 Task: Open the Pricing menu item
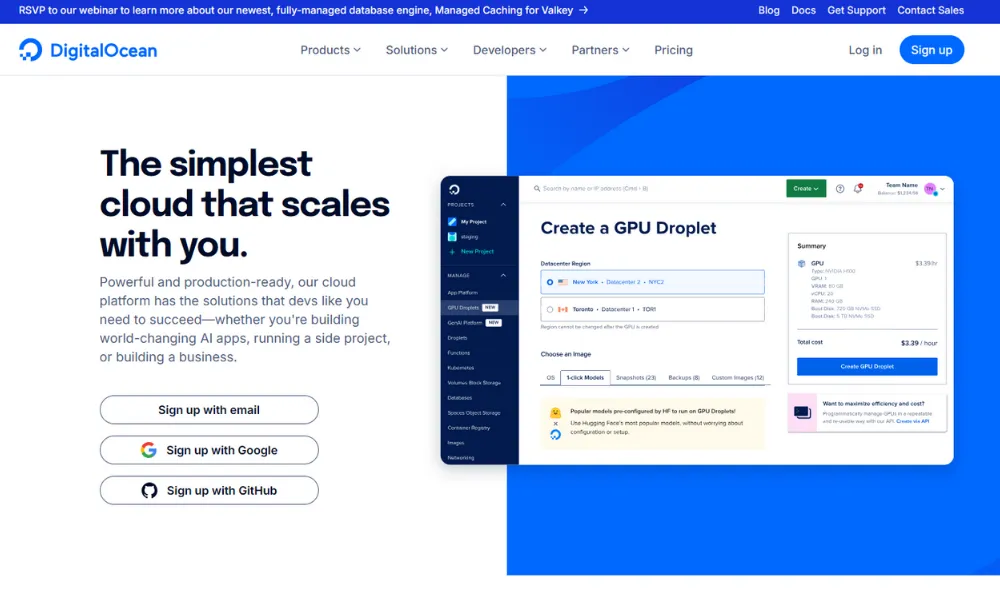[673, 50]
